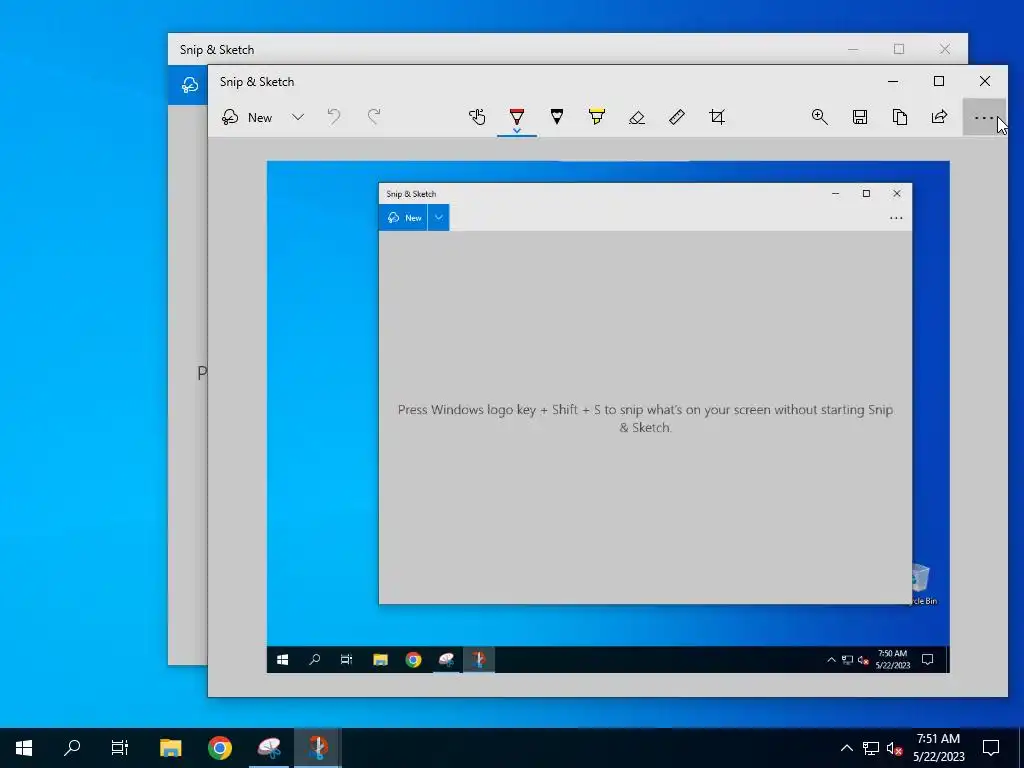Open taskbar Search magnifier
The height and width of the screenshot is (768, 1024).
pos(72,748)
